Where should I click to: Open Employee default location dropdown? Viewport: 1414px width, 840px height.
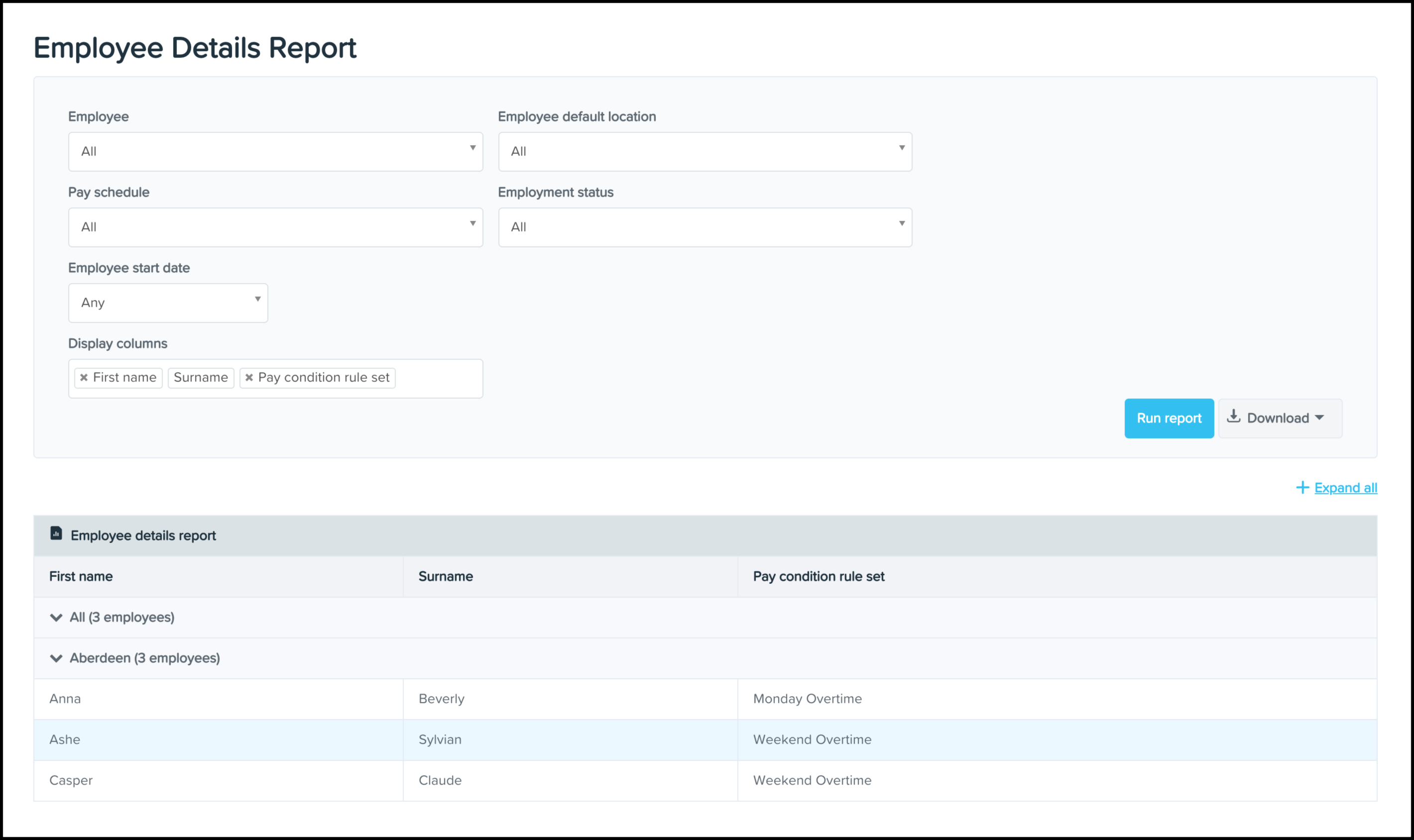coord(705,152)
